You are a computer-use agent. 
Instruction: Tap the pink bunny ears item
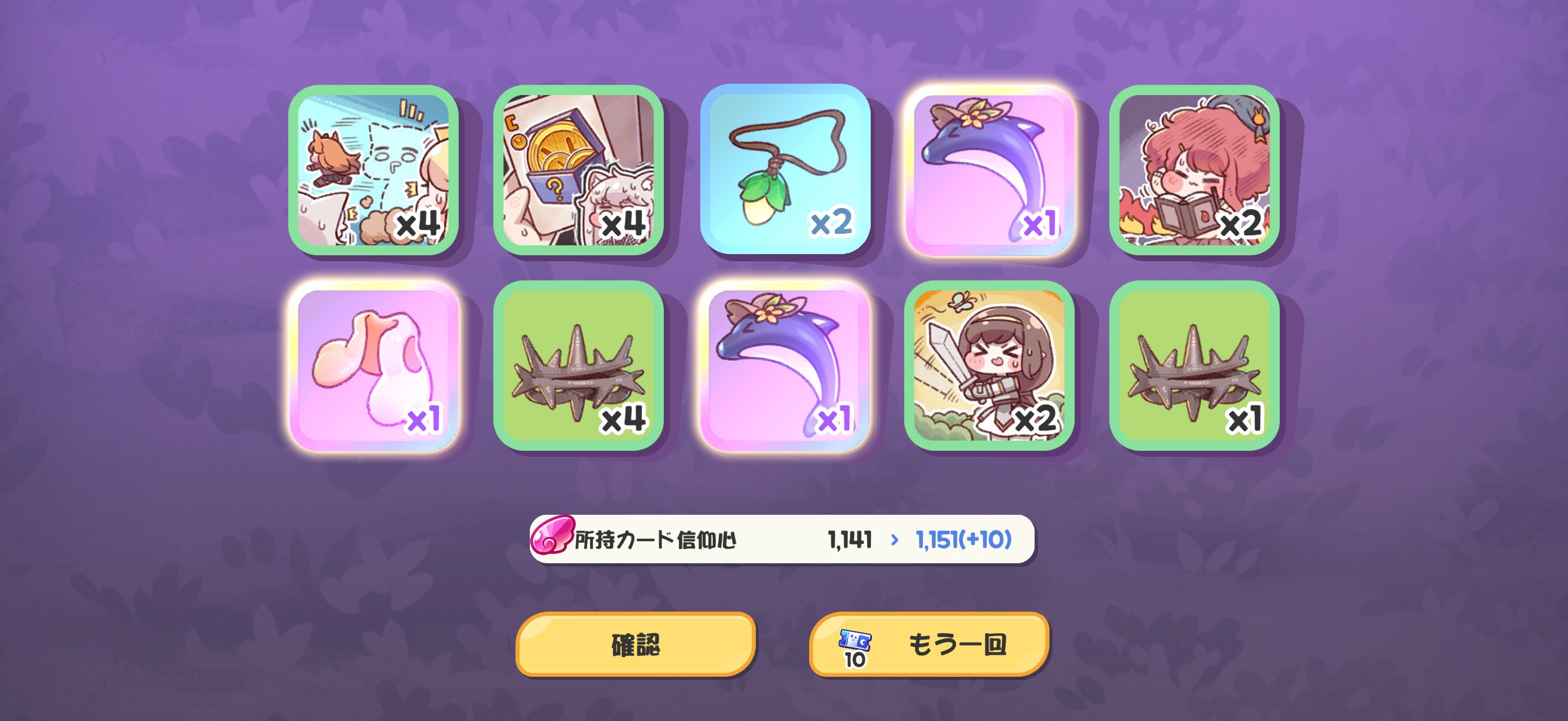pos(373,366)
